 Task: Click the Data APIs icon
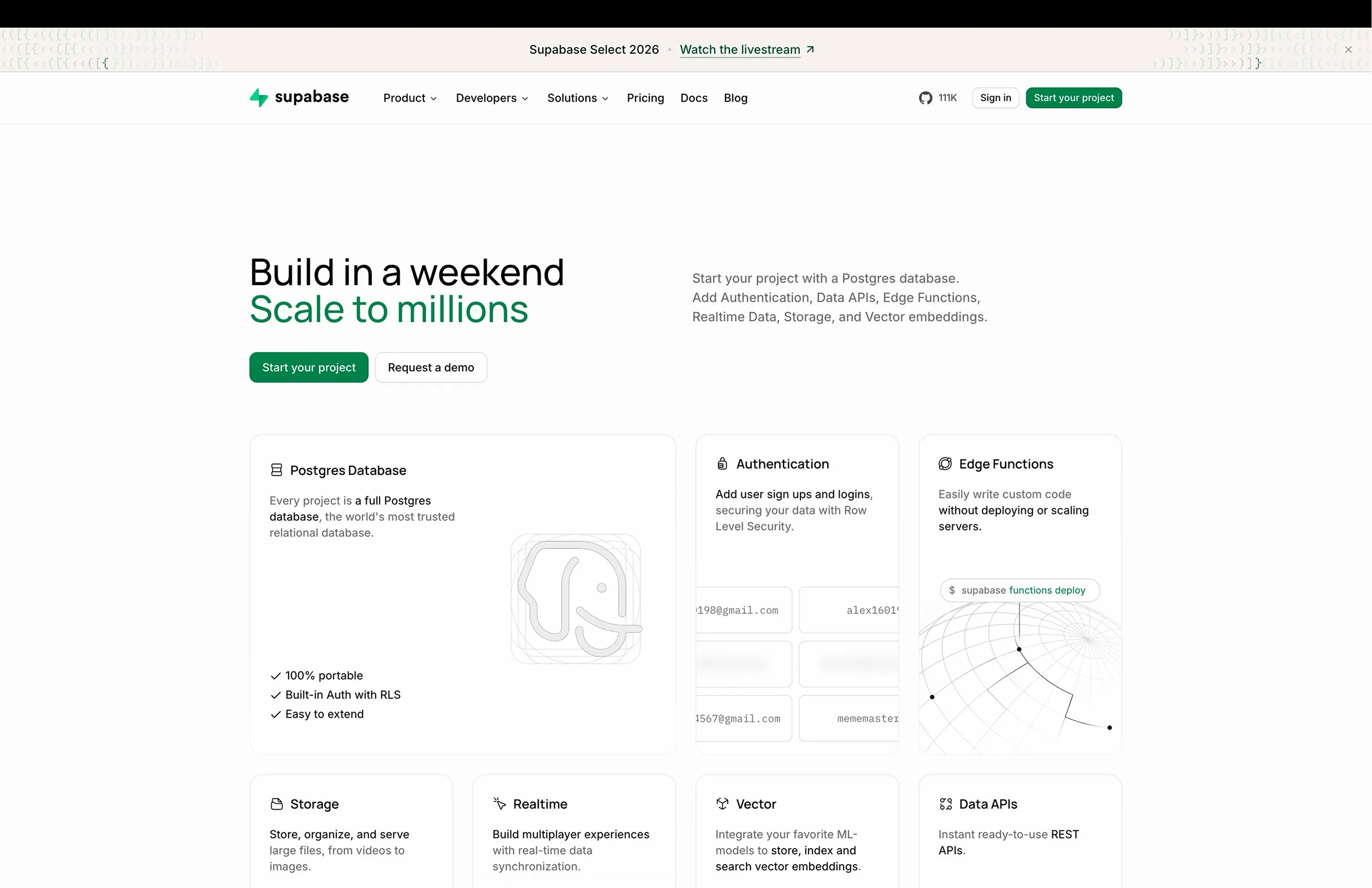[946, 804]
